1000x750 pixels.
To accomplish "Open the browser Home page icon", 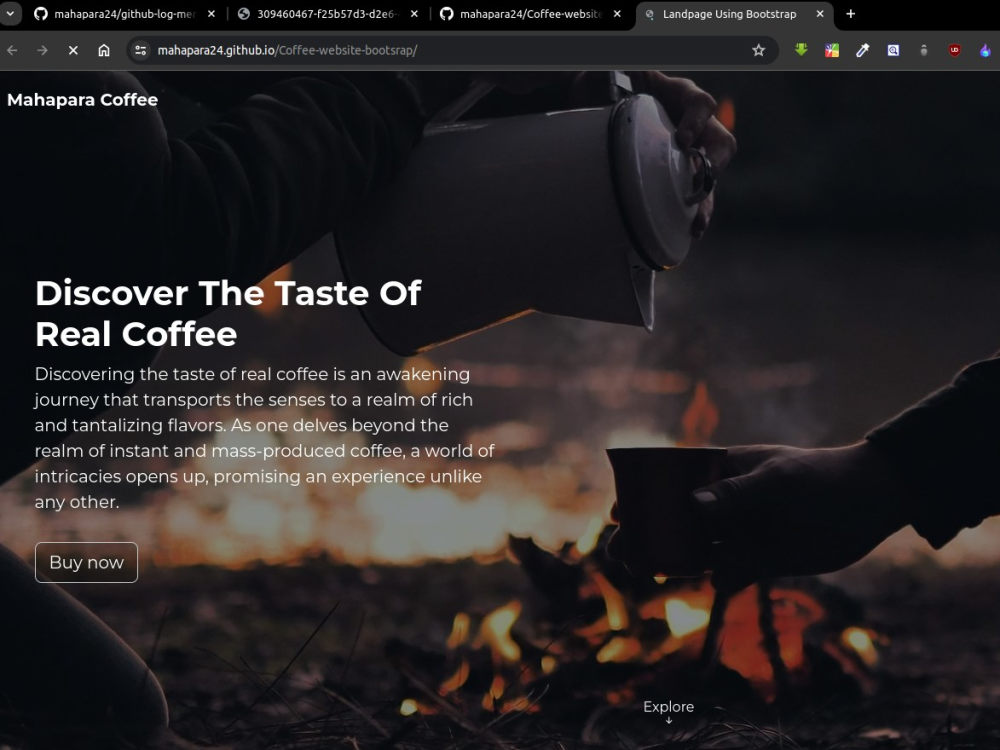I will pos(104,50).
